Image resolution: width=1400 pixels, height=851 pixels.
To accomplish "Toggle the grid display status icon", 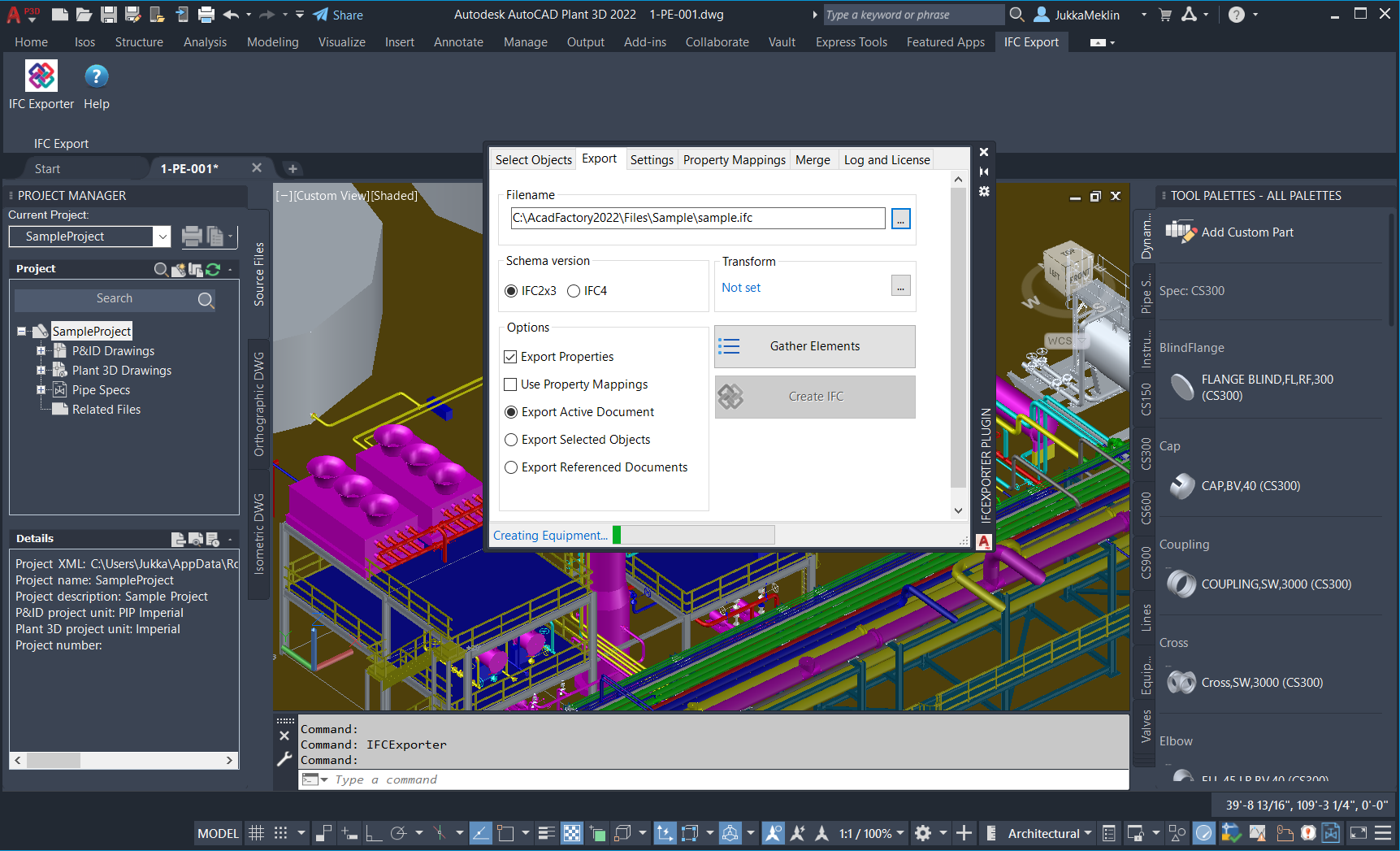I will pos(256,833).
